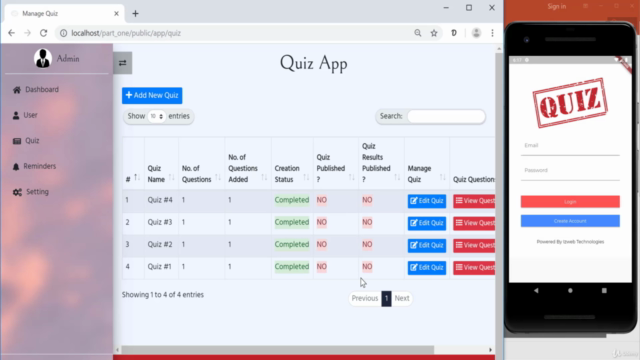Click the horizontal scrollbar right arrow
640x360 pixels.
[490, 350]
